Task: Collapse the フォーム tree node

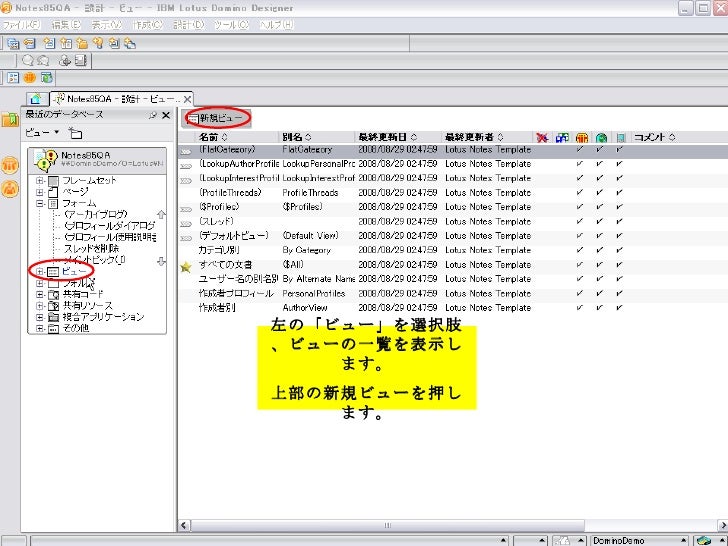Action: click(x=40, y=203)
